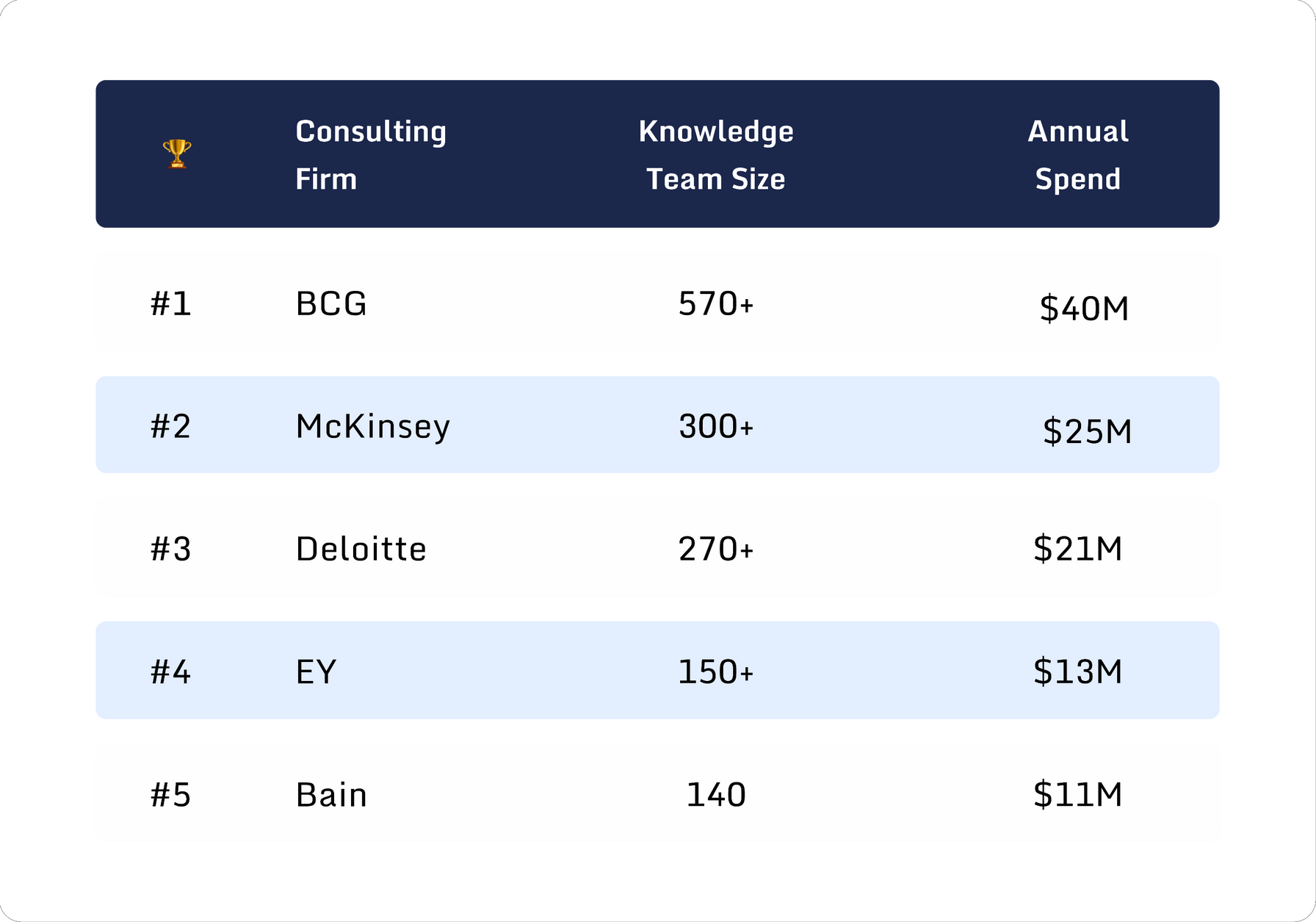Image resolution: width=1316 pixels, height=922 pixels.
Task: Click Bain's 140 team size value
Action: [716, 794]
